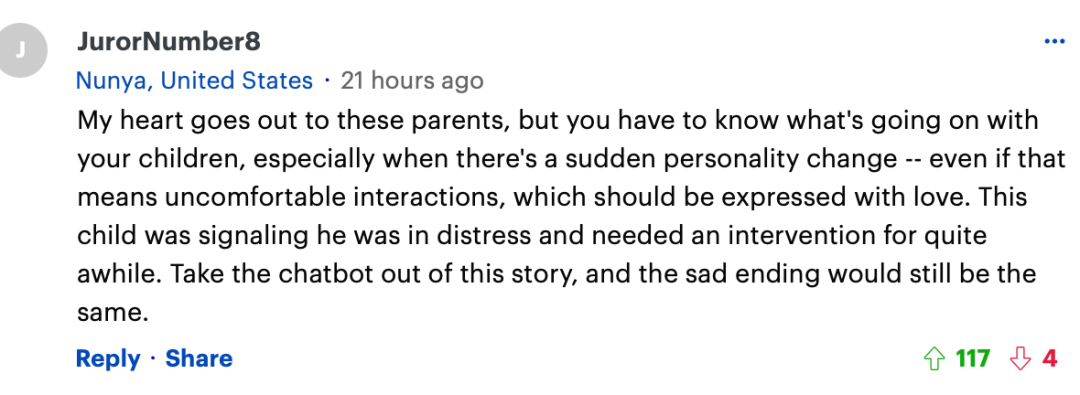Click the 21 hours ago timestamp
Screen dimensions: 1080x395
412,81
